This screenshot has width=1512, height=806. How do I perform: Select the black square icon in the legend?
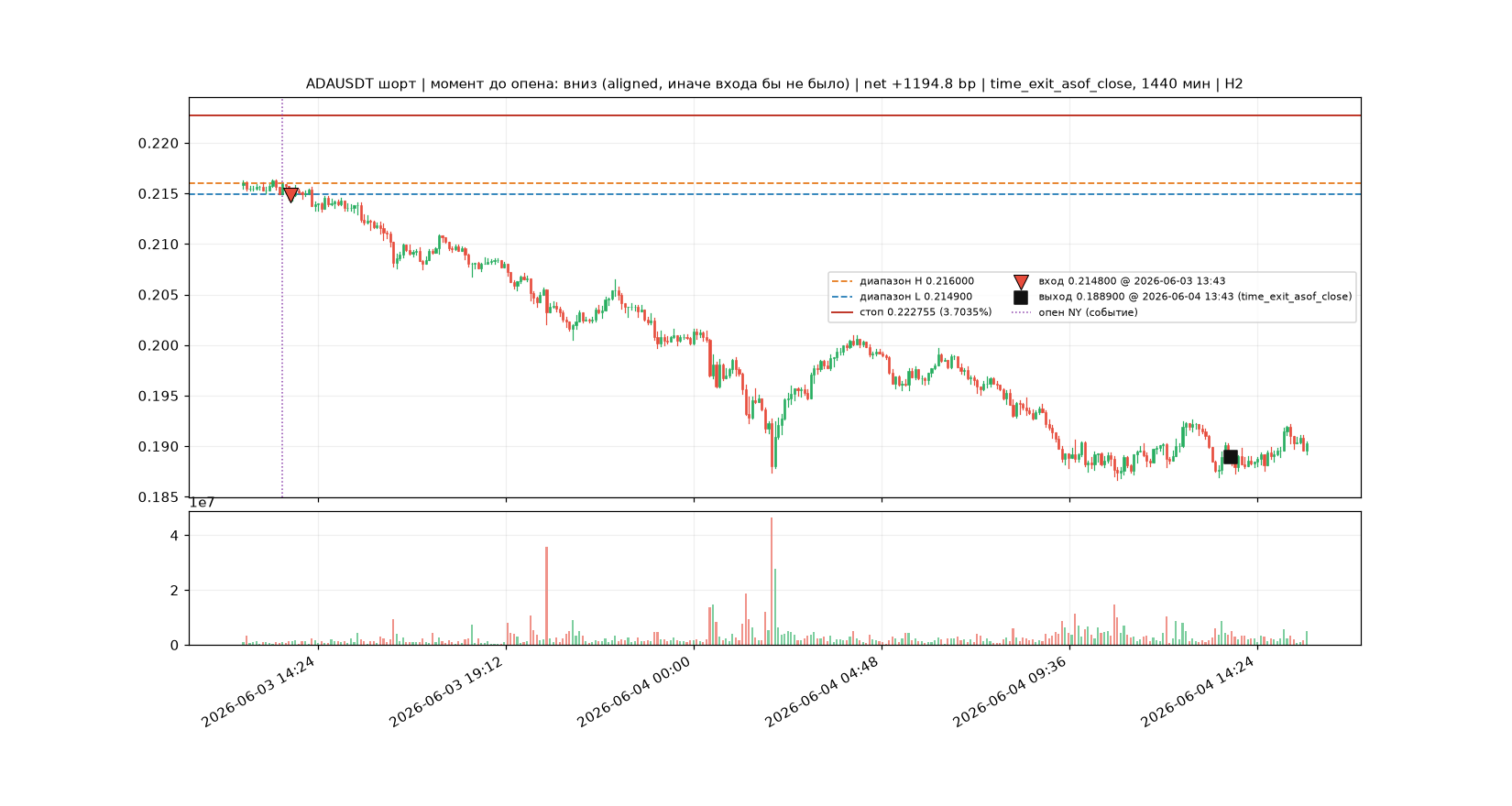pyautogui.click(x=1021, y=298)
